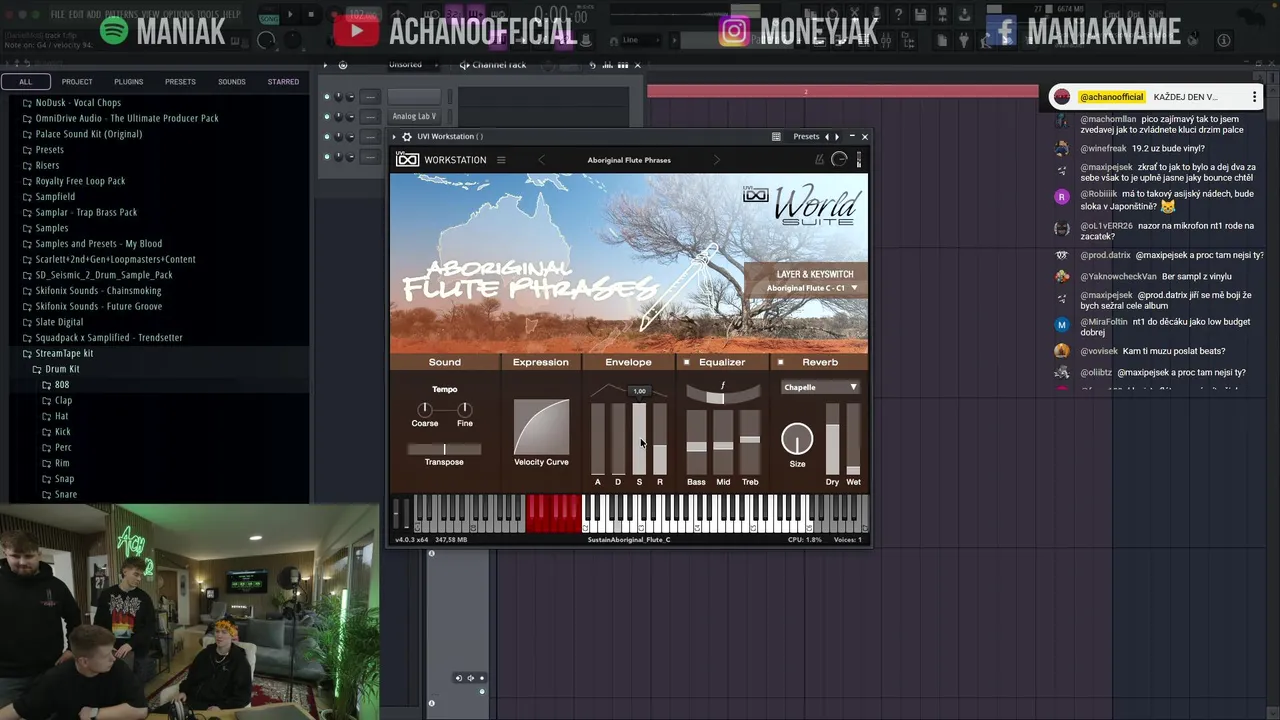This screenshot has width=1280, height=720.
Task: Adjust the reverb Dry level slider
Action: coord(832,439)
